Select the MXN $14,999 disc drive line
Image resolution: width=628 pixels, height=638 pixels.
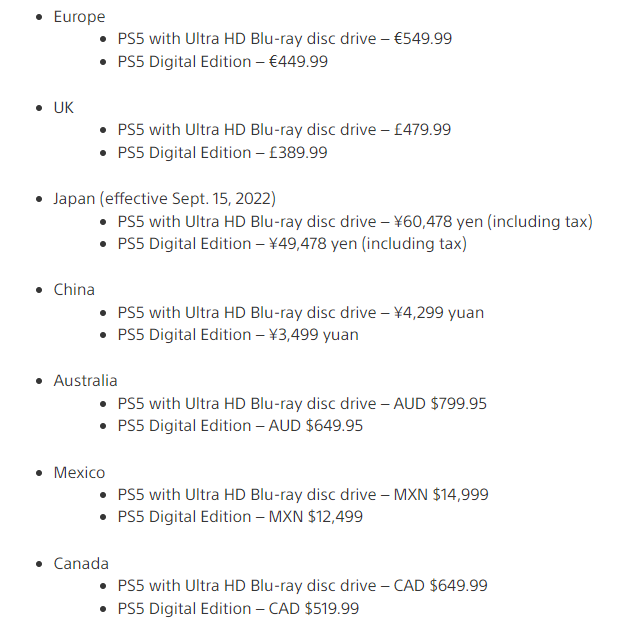303,495
